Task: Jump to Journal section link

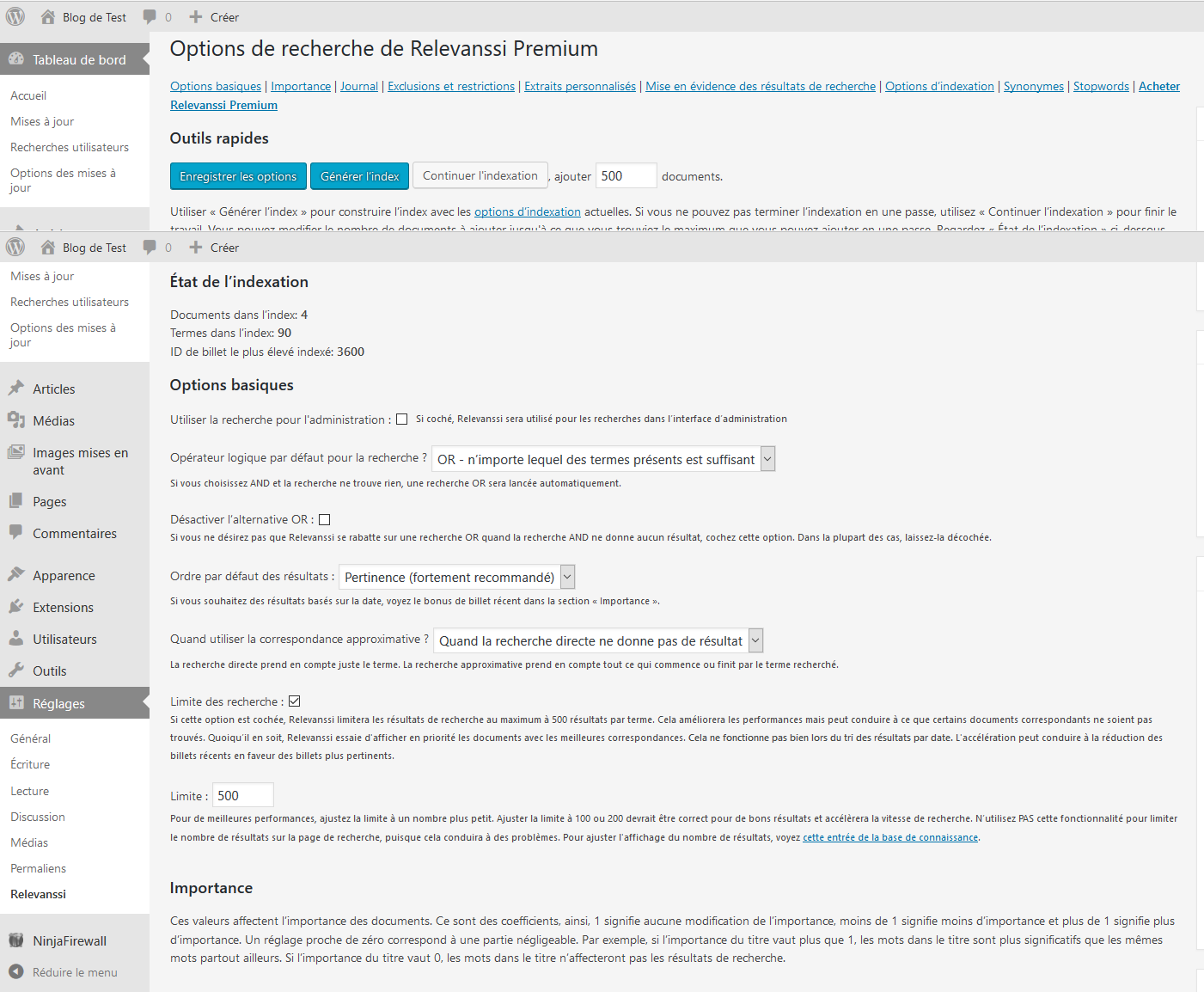Action: [359, 86]
